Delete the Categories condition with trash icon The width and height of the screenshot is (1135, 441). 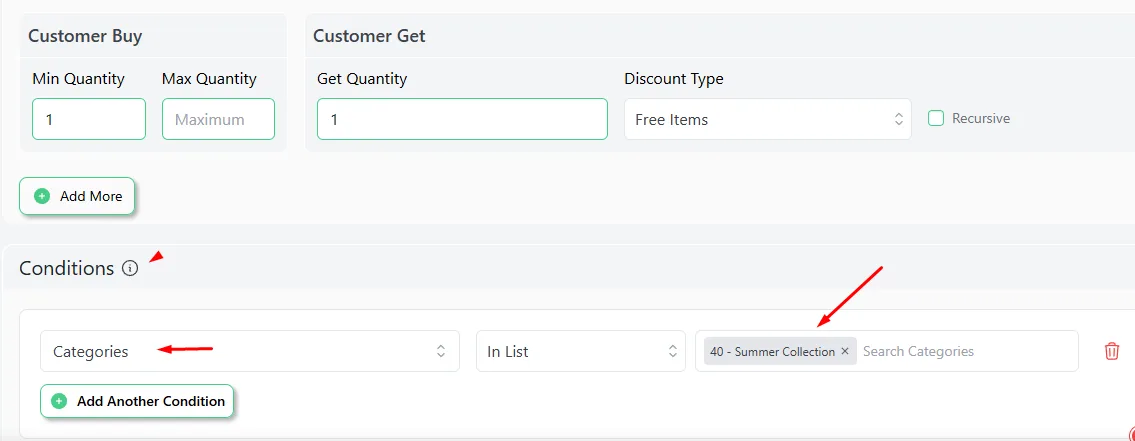point(1112,351)
